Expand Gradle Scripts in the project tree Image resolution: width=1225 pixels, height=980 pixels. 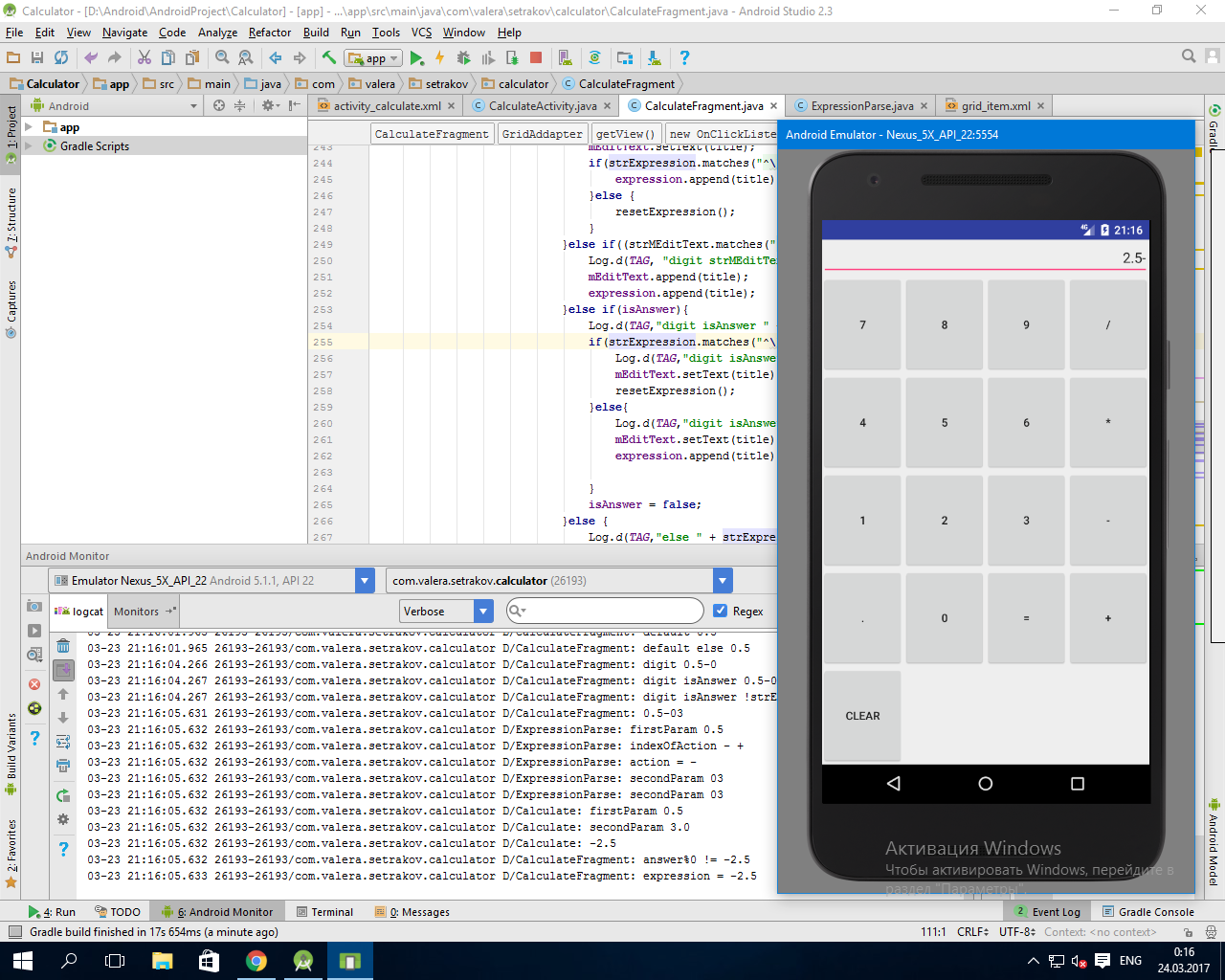click(29, 145)
